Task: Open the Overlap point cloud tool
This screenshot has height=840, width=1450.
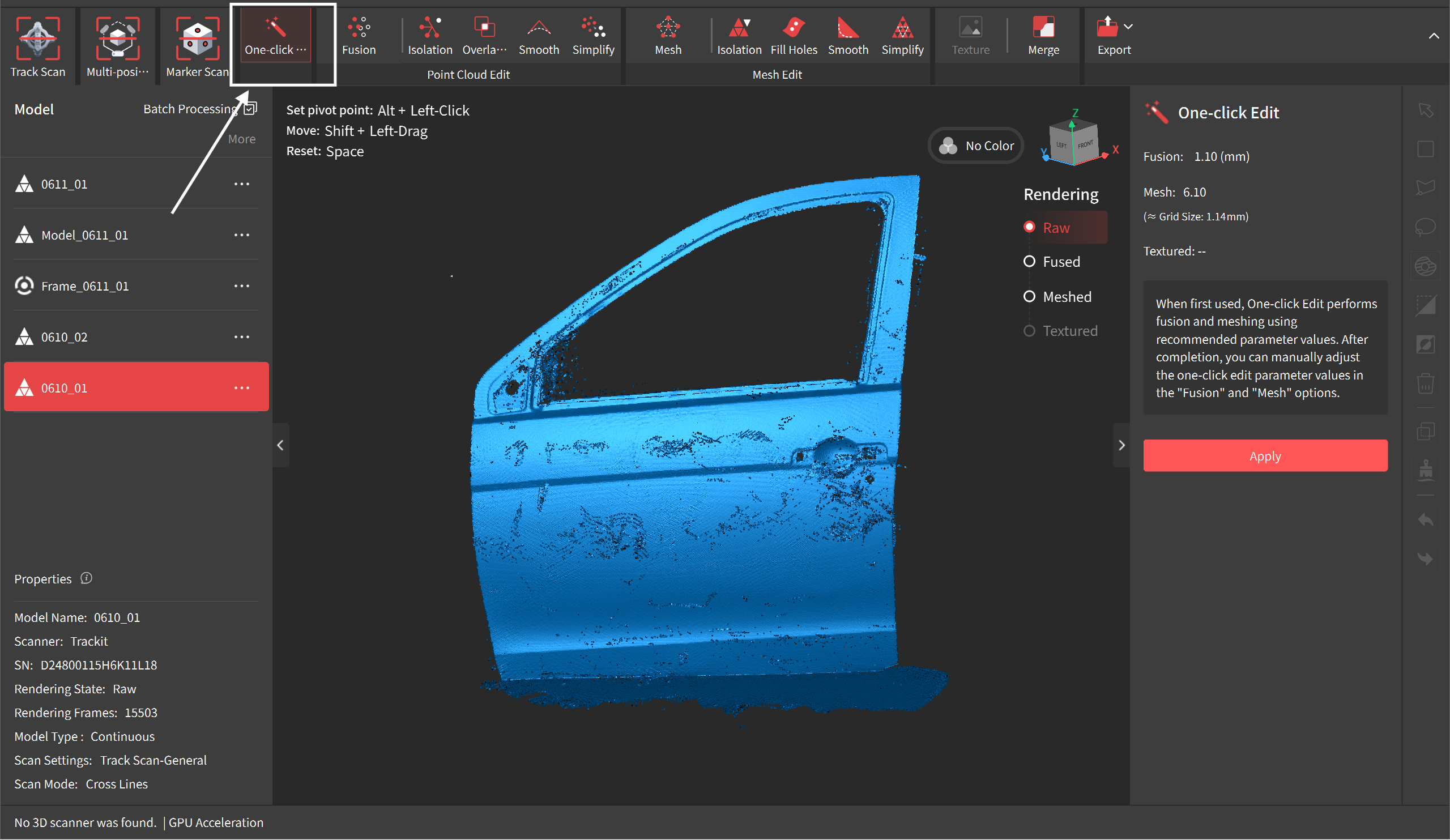Action: click(x=484, y=36)
